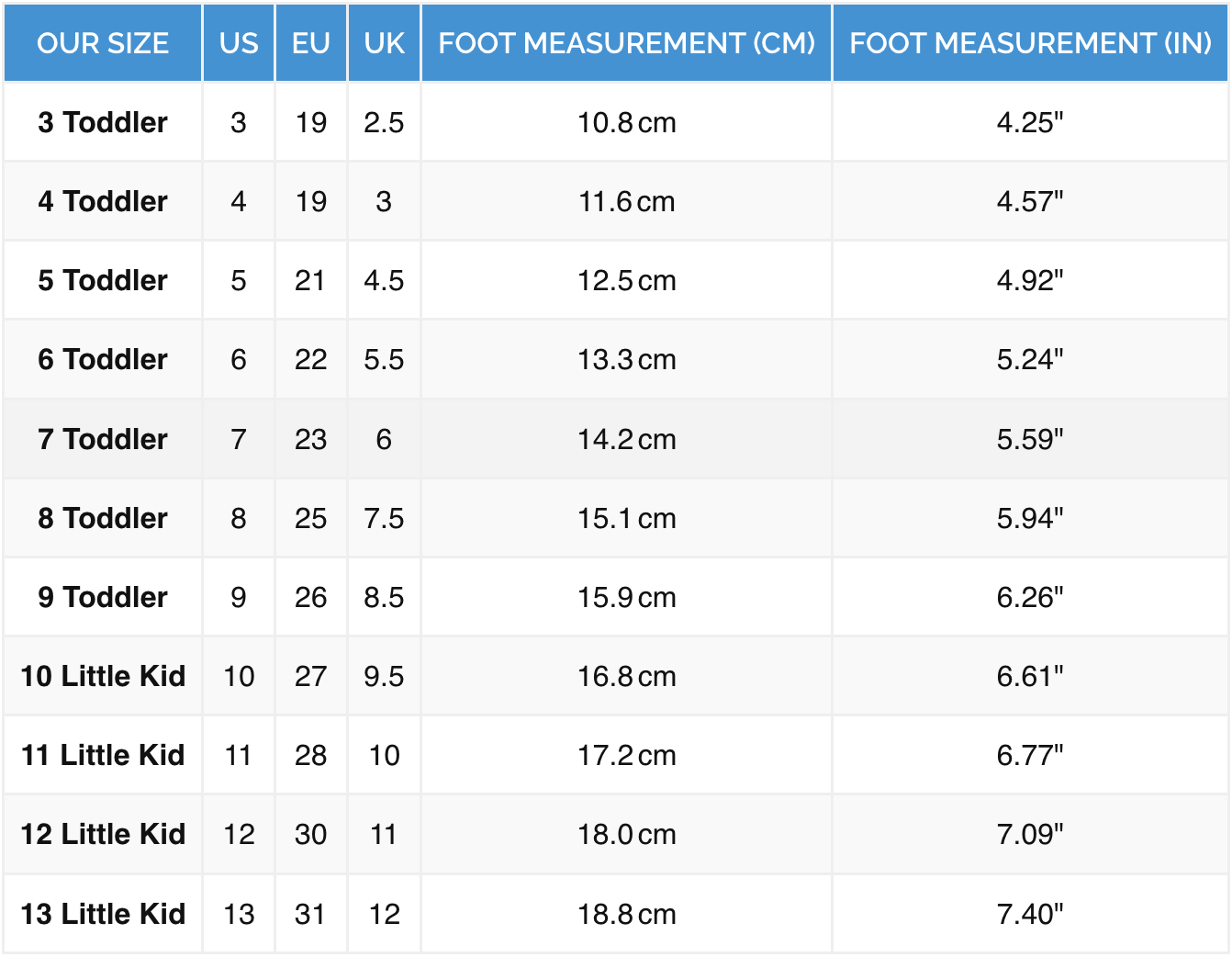
Task: Click EU size 30 cell
Action: [x=311, y=834]
